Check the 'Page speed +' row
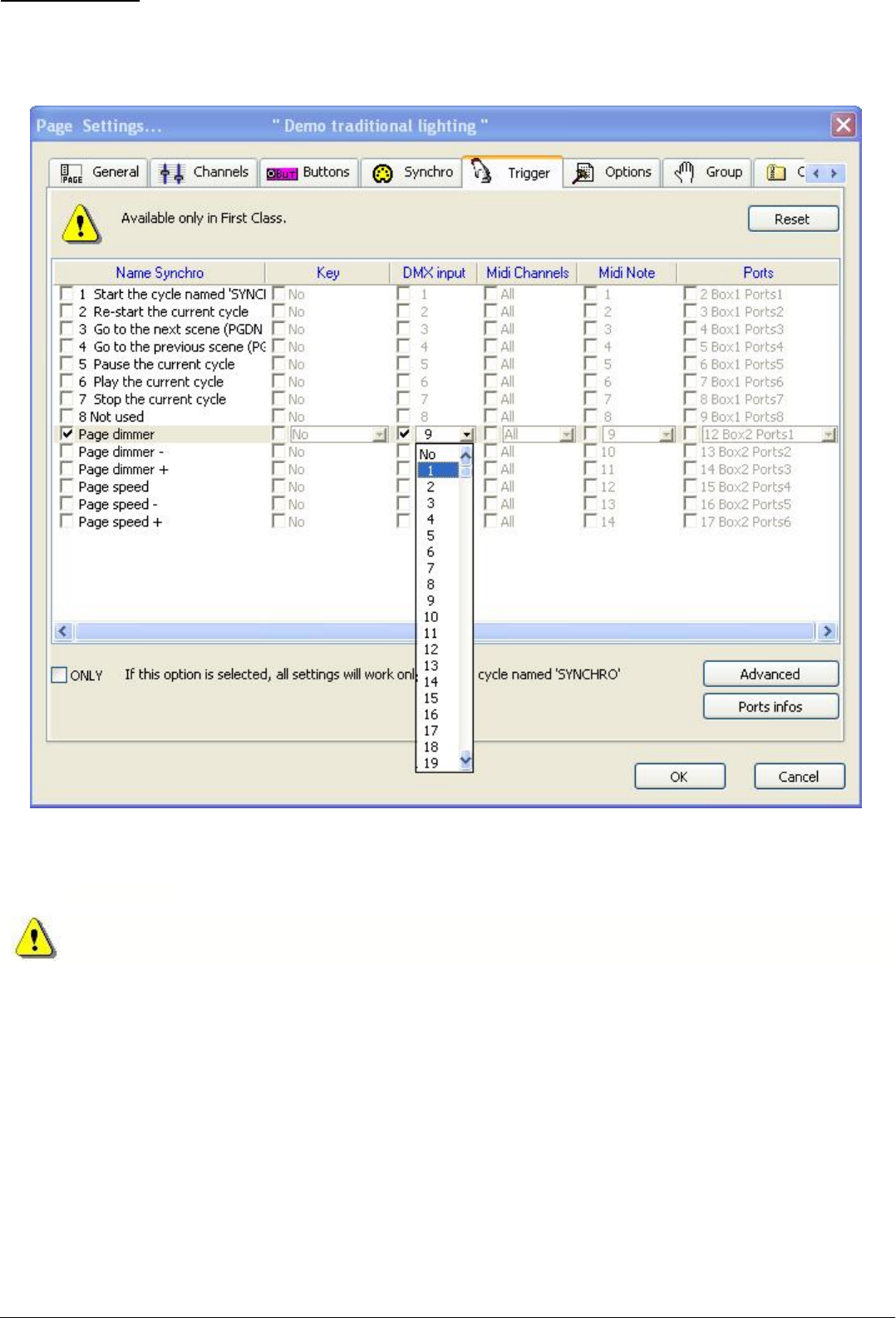Image resolution: width=896 pixels, height=1318 pixels. pyautogui.click(x=66, y=521)
